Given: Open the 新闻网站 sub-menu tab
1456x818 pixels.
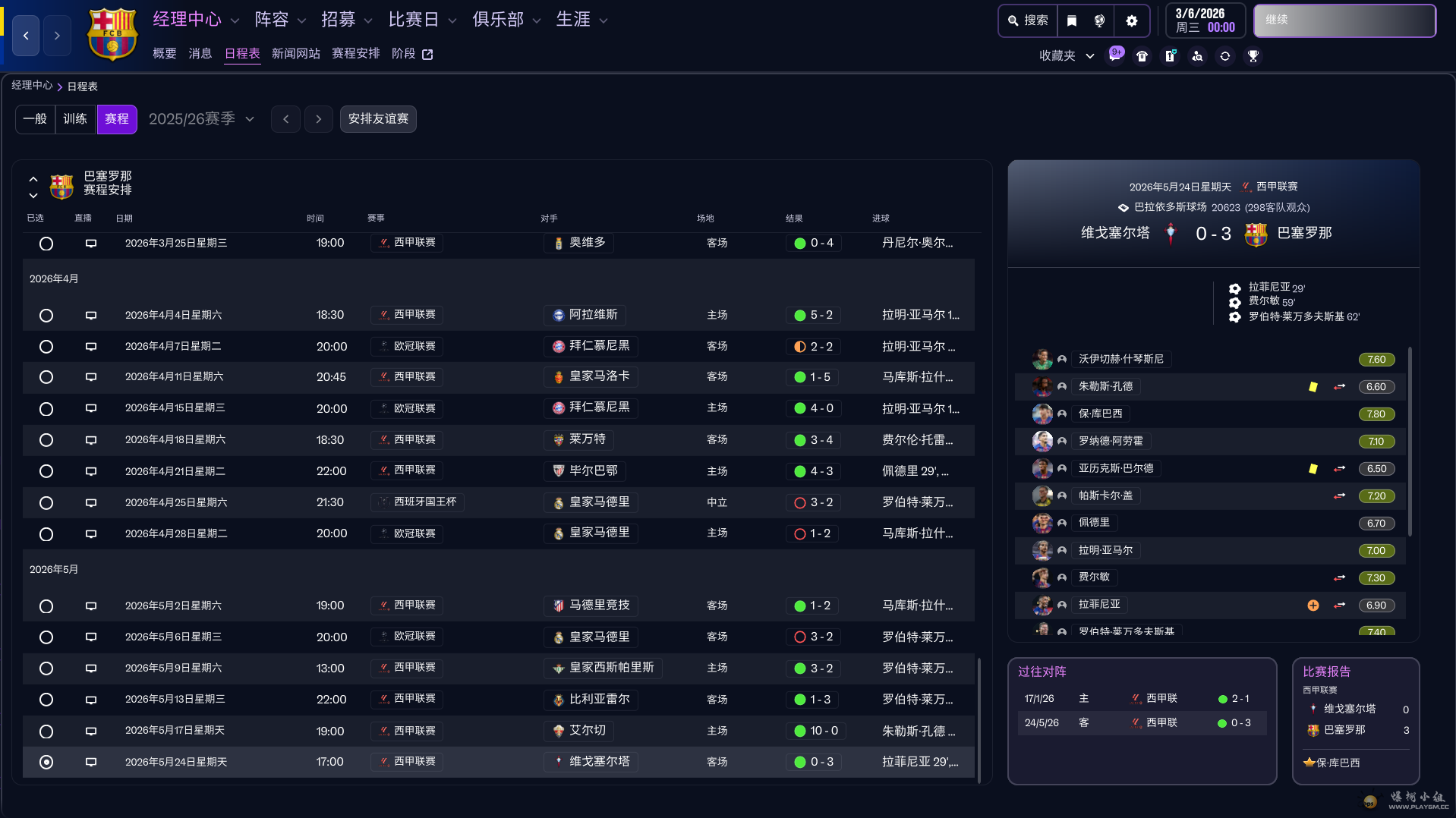Looking at the screenshot, I should [x=295, y=54].
